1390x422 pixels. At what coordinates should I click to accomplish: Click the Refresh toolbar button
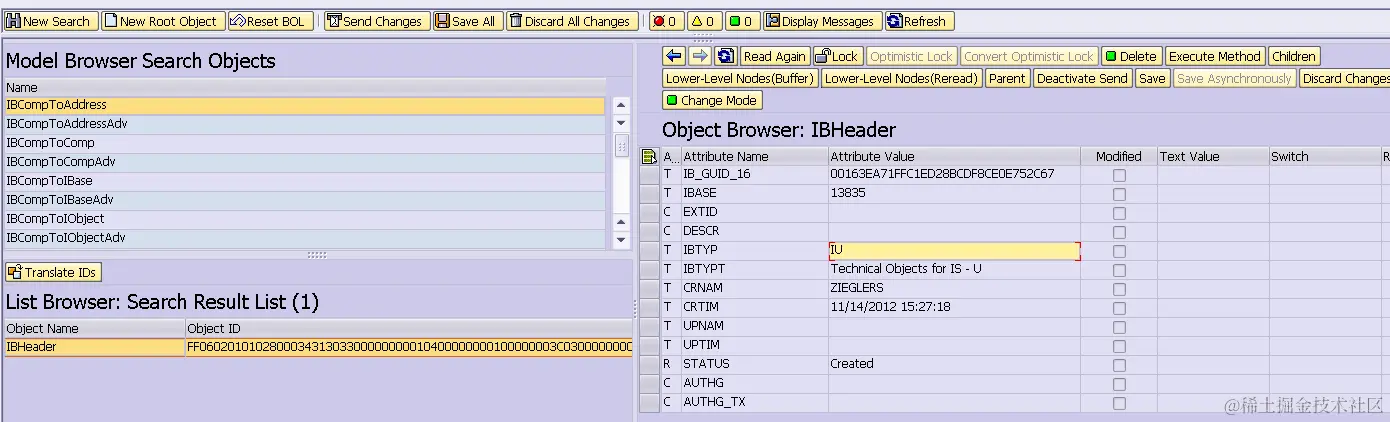(918, 21)
